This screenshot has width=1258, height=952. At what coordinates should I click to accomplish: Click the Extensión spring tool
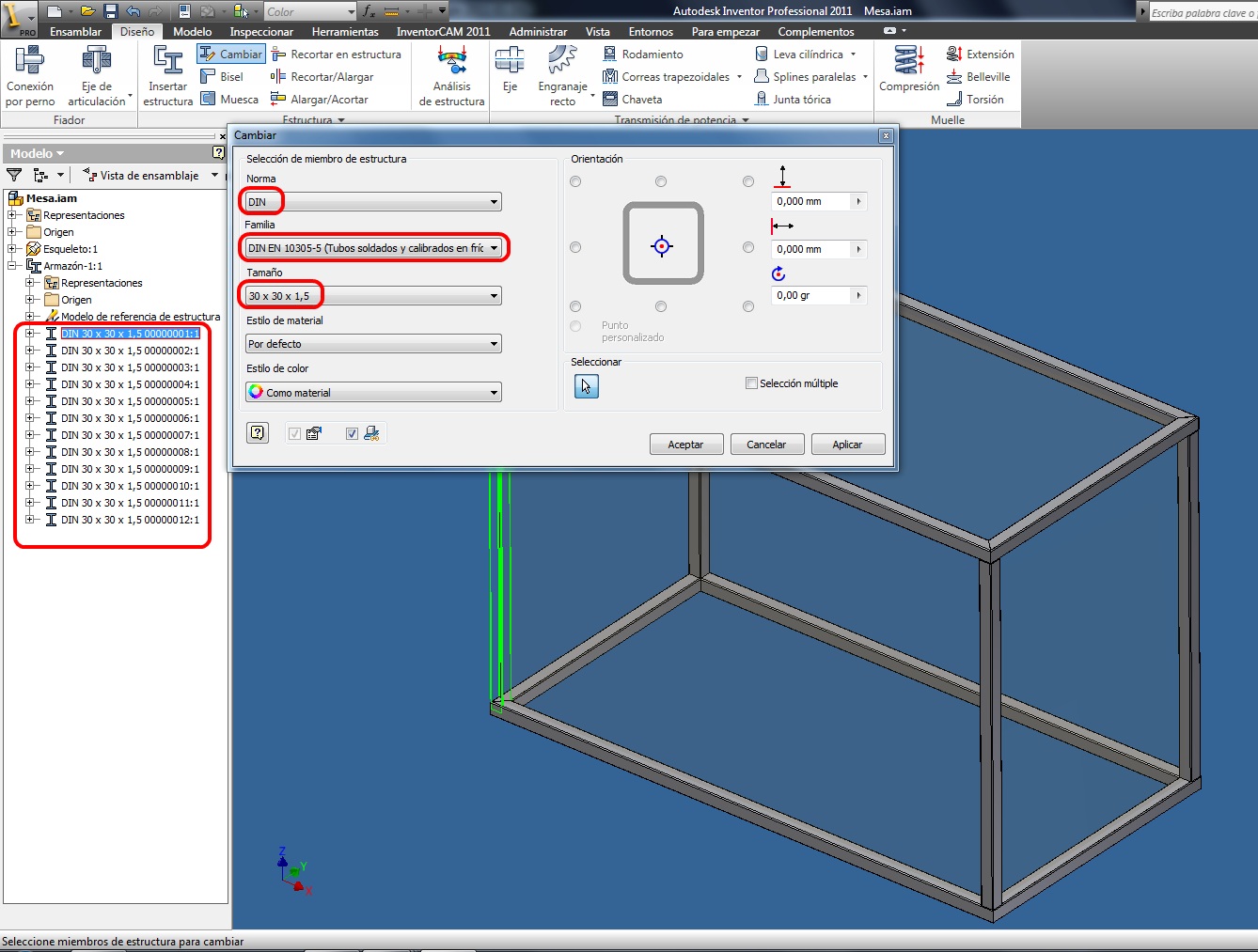click(x=981, y=55)
